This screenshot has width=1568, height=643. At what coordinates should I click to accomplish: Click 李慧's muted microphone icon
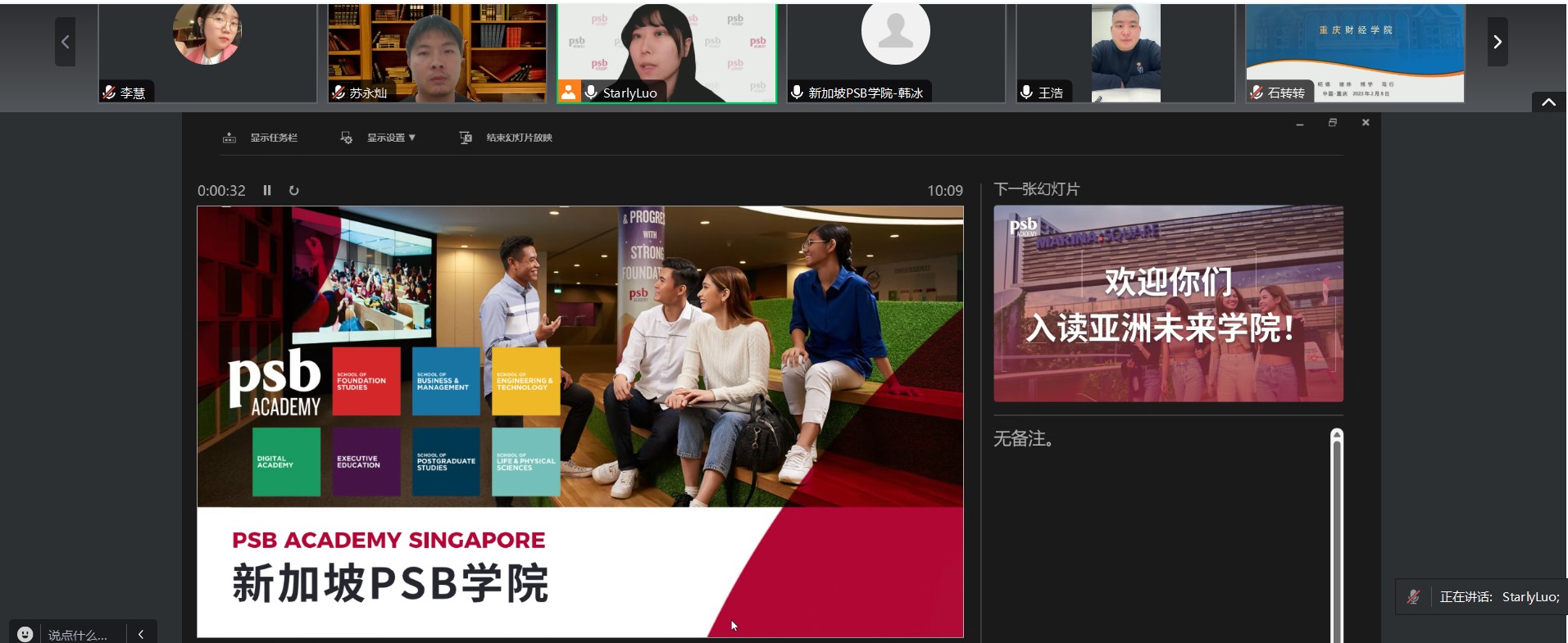(109, 93)
